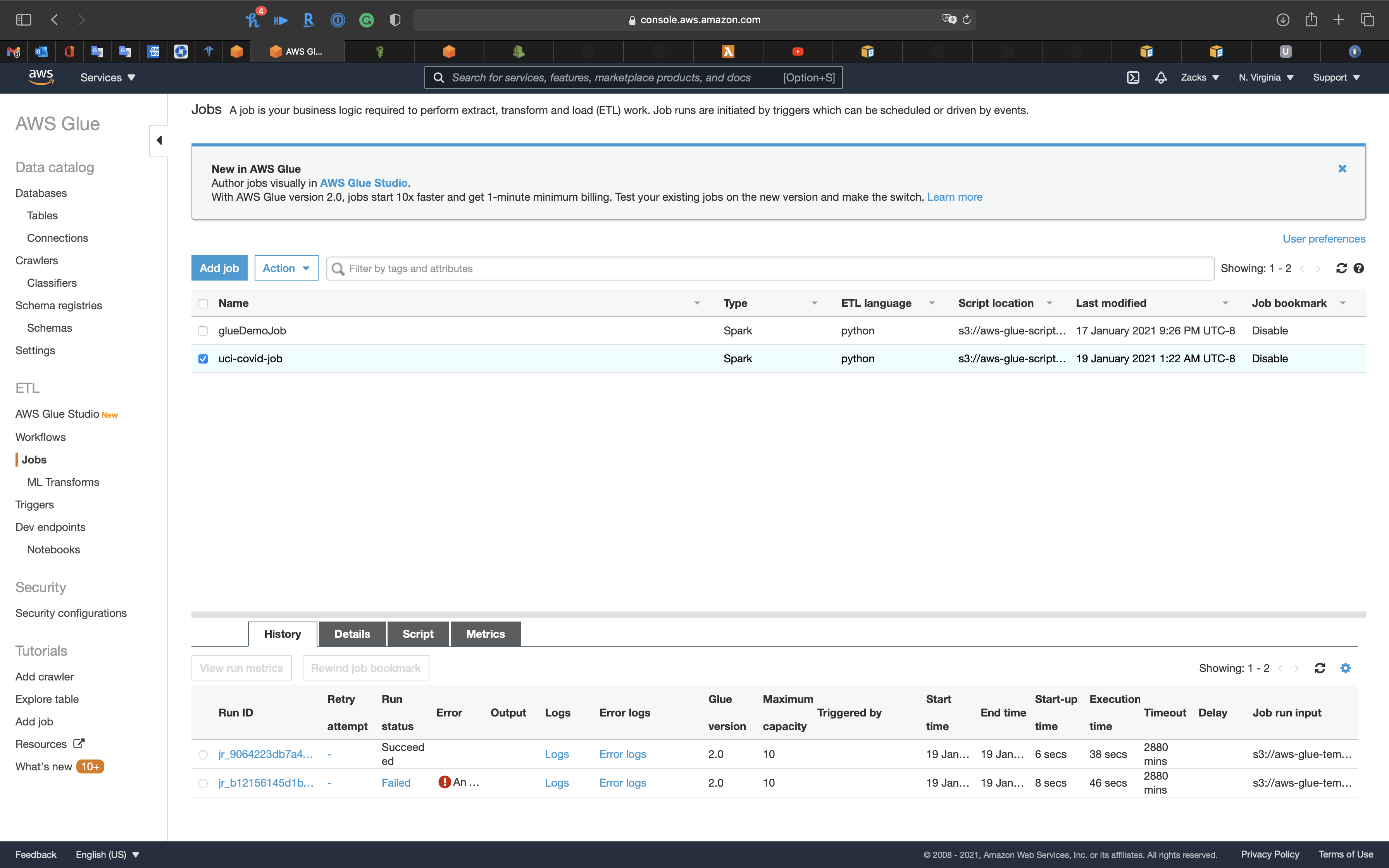Uncheck the uci-covid-job checkbox

coord(203,359)
